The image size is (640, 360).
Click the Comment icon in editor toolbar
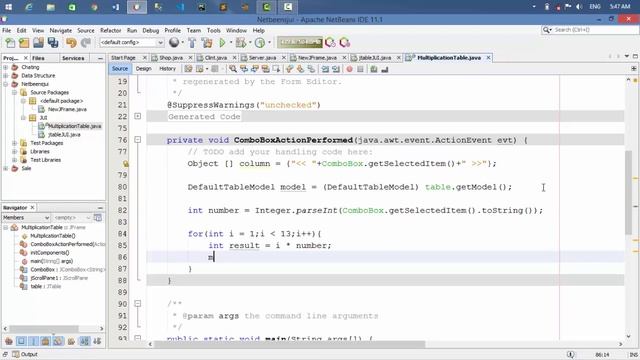tap(374, 69)
